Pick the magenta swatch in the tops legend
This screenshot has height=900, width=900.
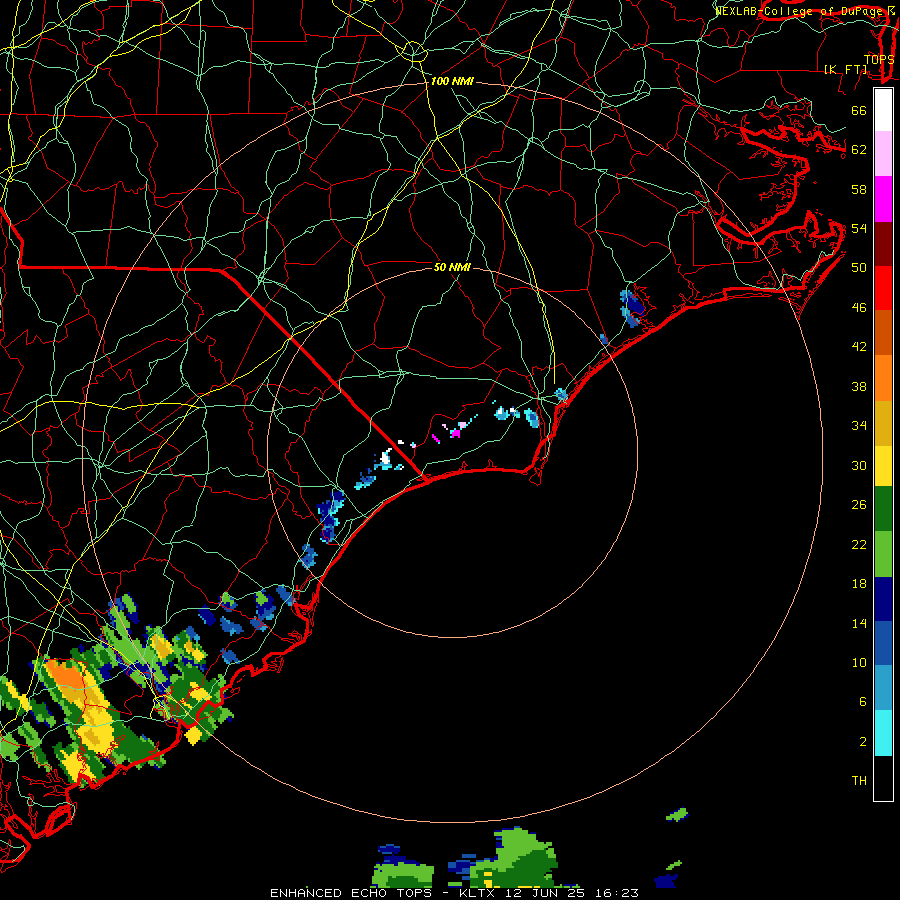pyautogui.click(x=883, y=199)
